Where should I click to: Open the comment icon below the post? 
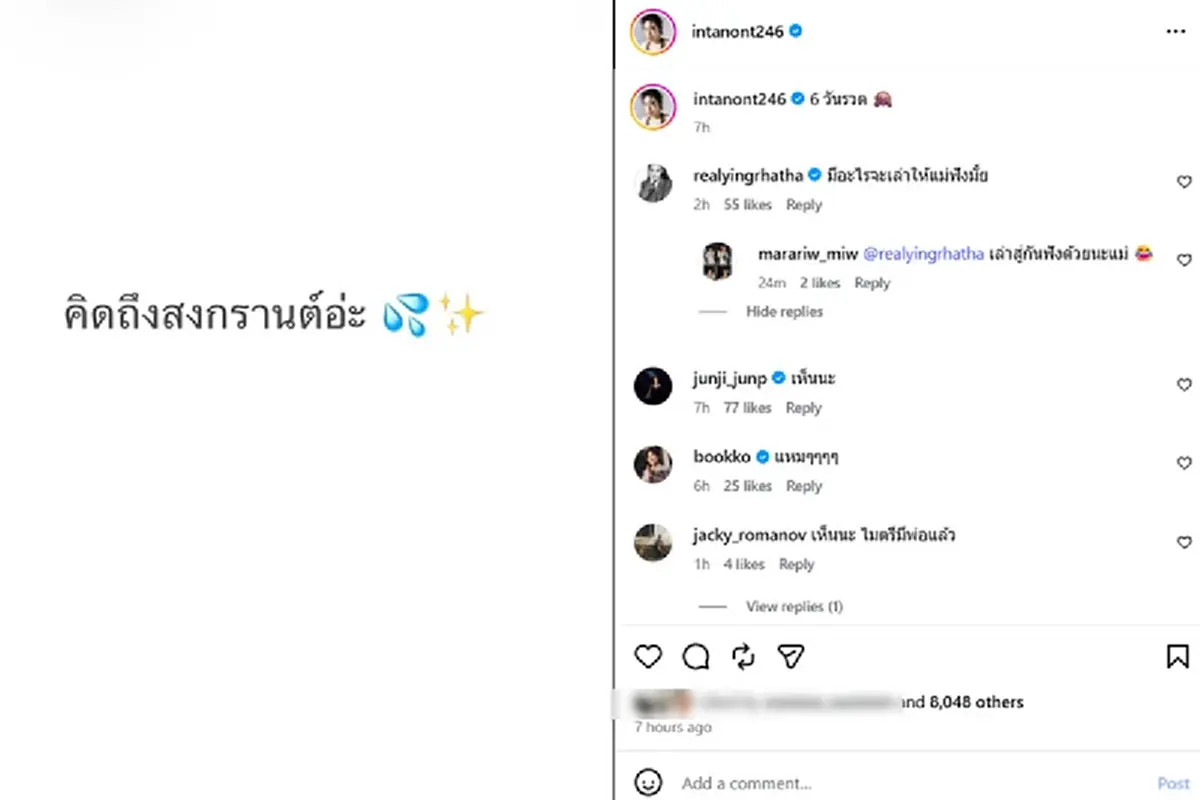pos(696,656)
